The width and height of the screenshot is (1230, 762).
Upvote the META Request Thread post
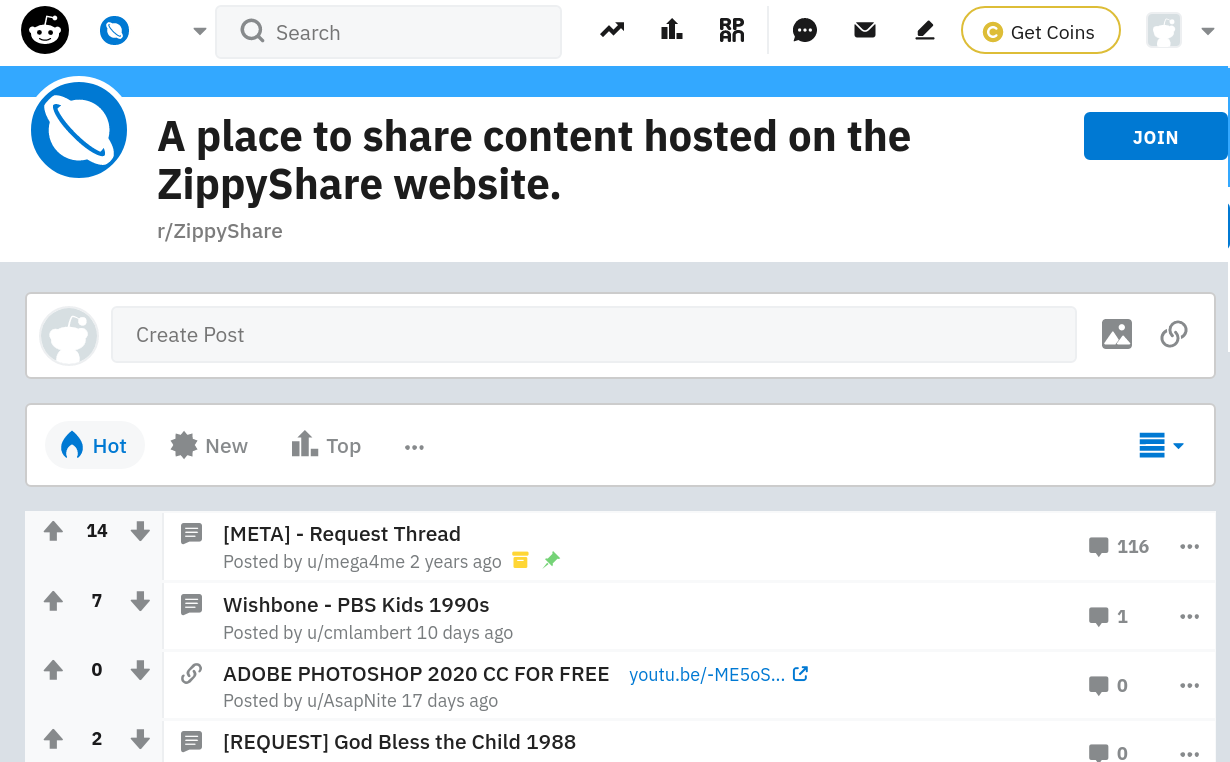(x=53, y=531)
